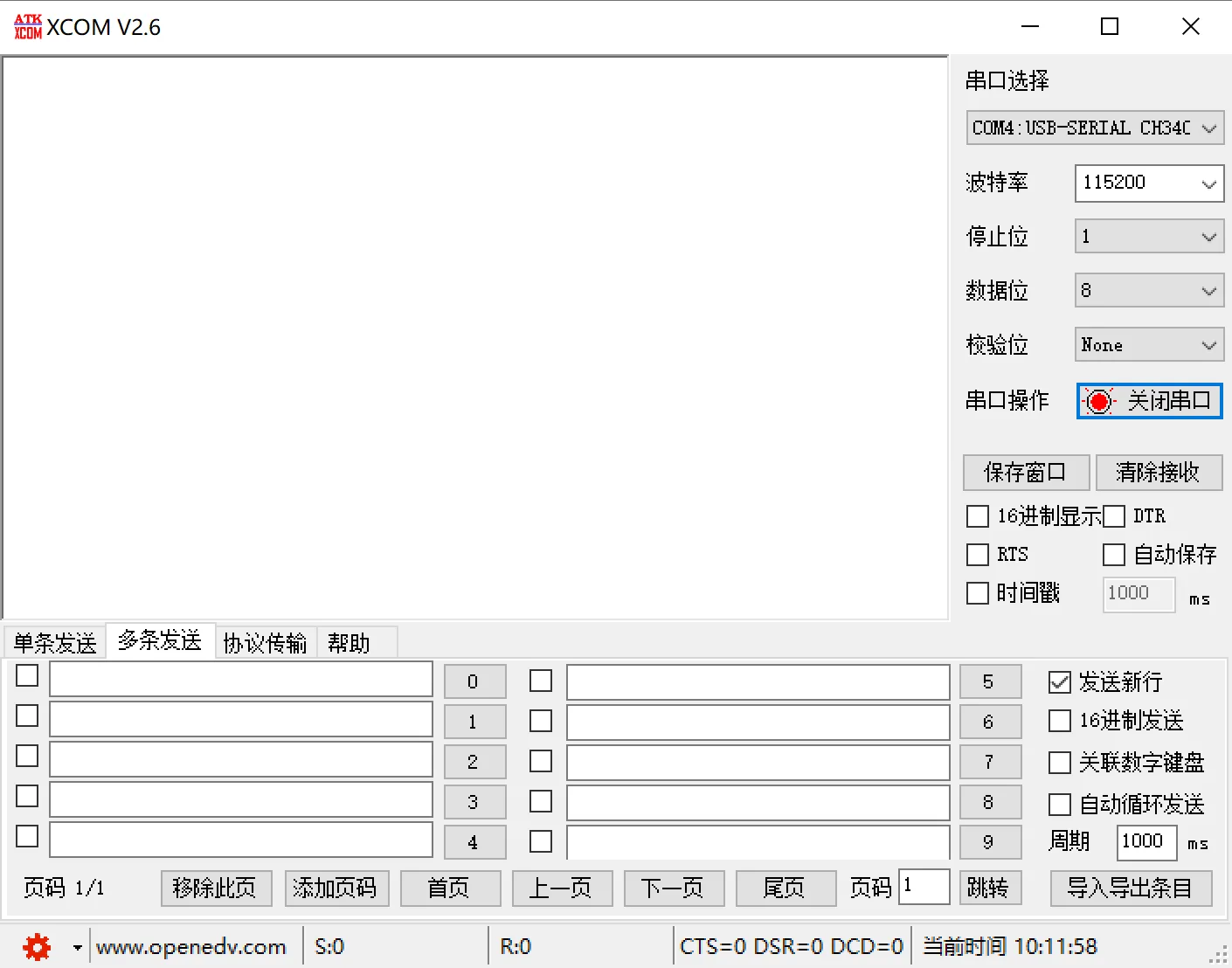Enable 自动保存 checkbox
Viewport: 1232px width, 968px height.
coord(1113,555)
